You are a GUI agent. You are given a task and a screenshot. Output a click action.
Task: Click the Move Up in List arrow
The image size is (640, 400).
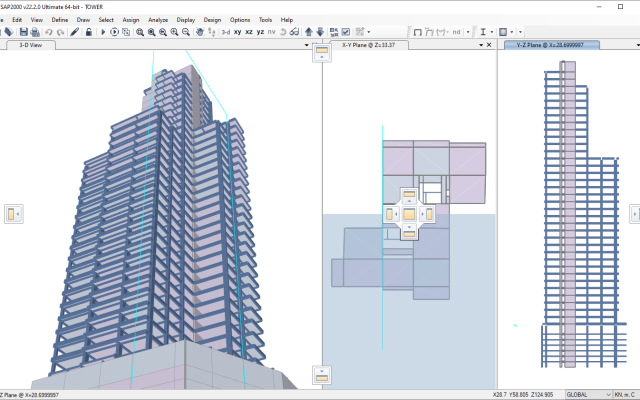(308, 32)
